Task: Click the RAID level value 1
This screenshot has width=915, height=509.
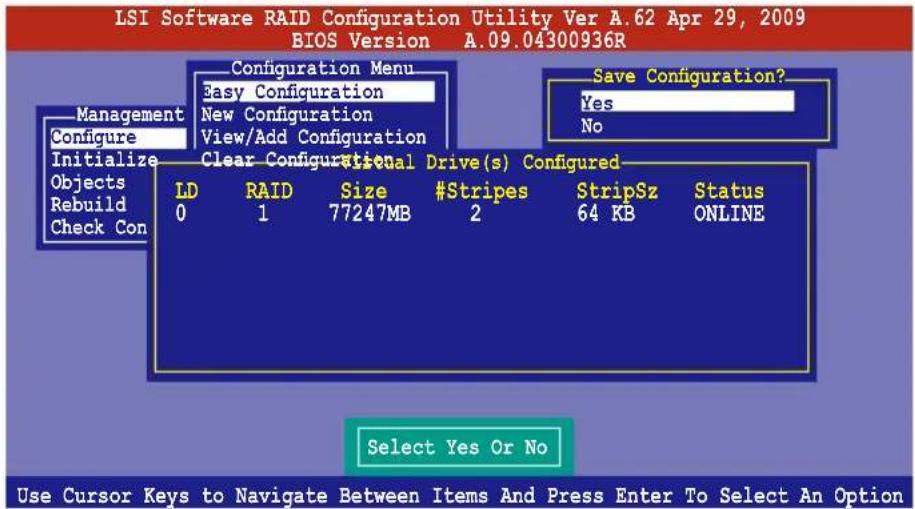Action: pos(263,214)
